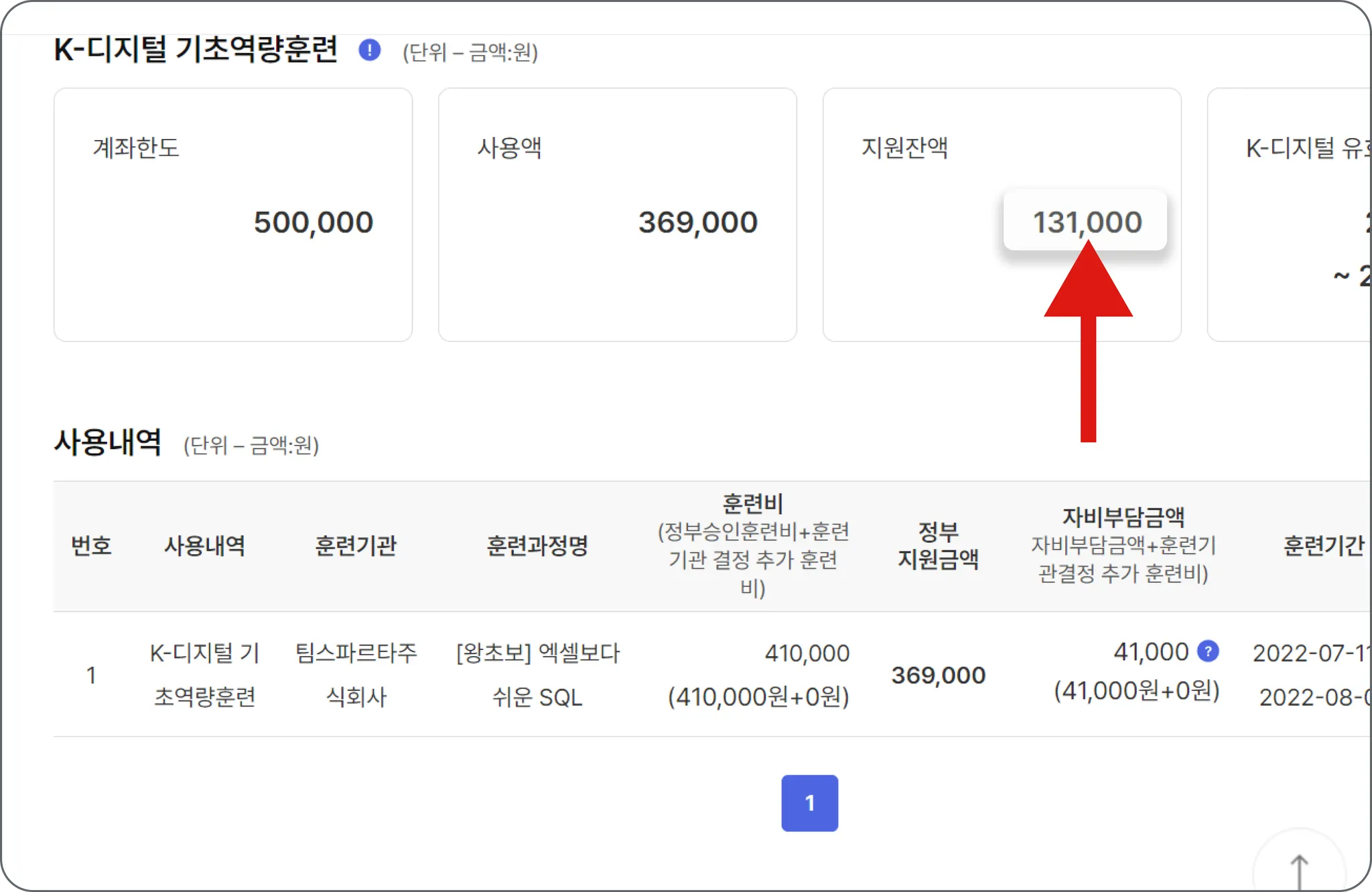This screenshot has width=1372, height=892.
Task: Click the 훈련기간 column header
Action: [x=1323, y=546]
